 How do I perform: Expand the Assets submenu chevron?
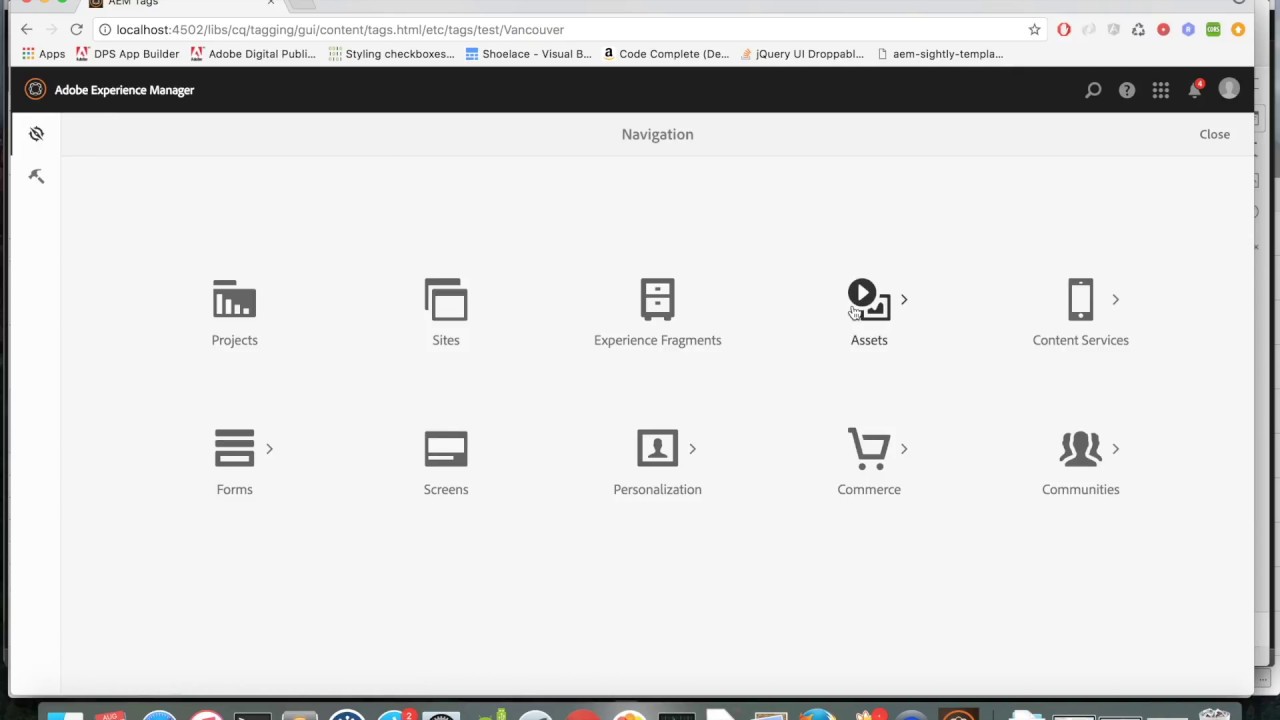904,299
